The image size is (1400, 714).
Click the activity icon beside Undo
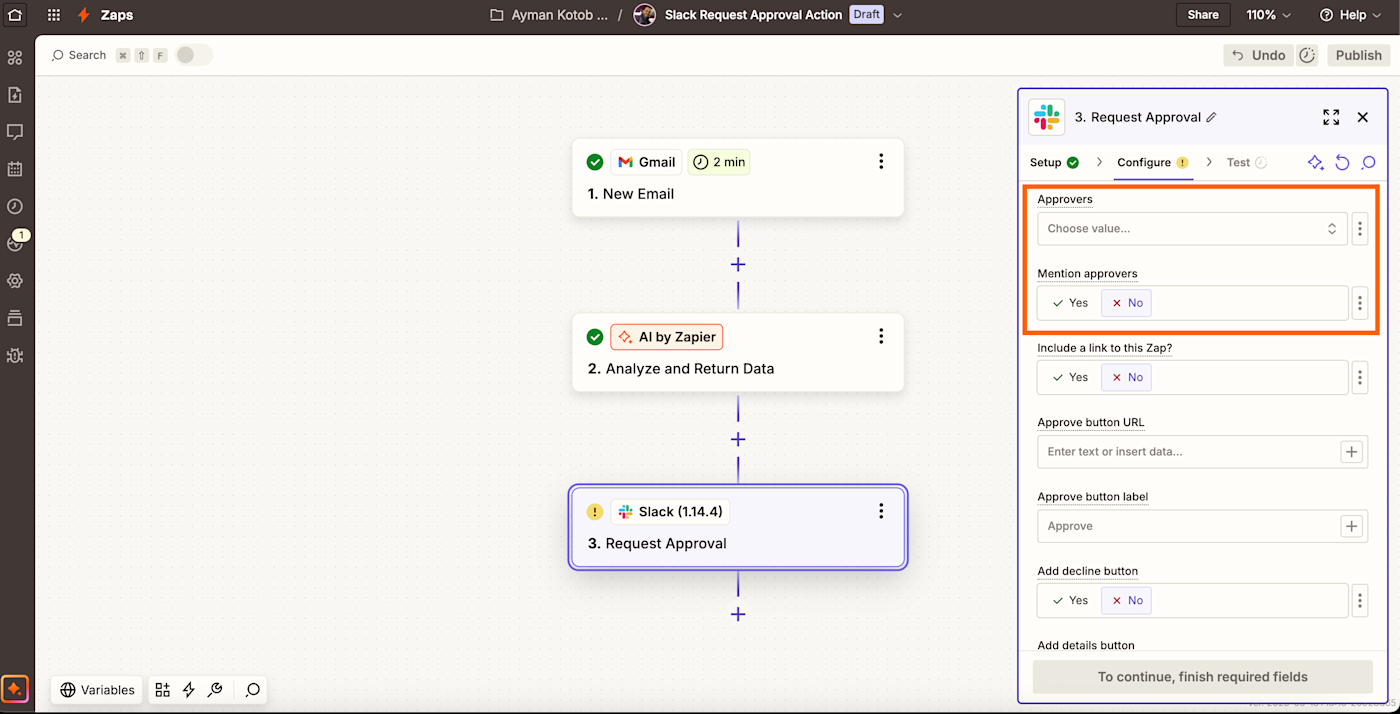click(x=1308, y=55)
